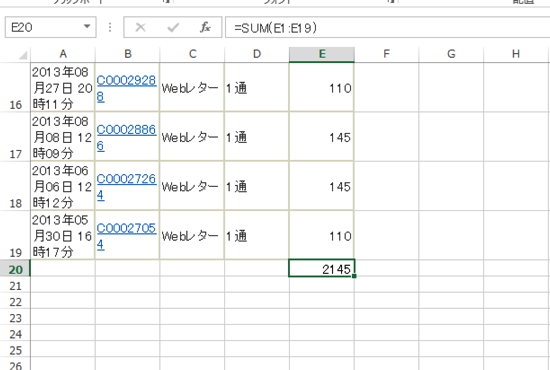This screenshot has width=550, height=370.
Task: Select row 25 header
Action: (x=15, y=349)
